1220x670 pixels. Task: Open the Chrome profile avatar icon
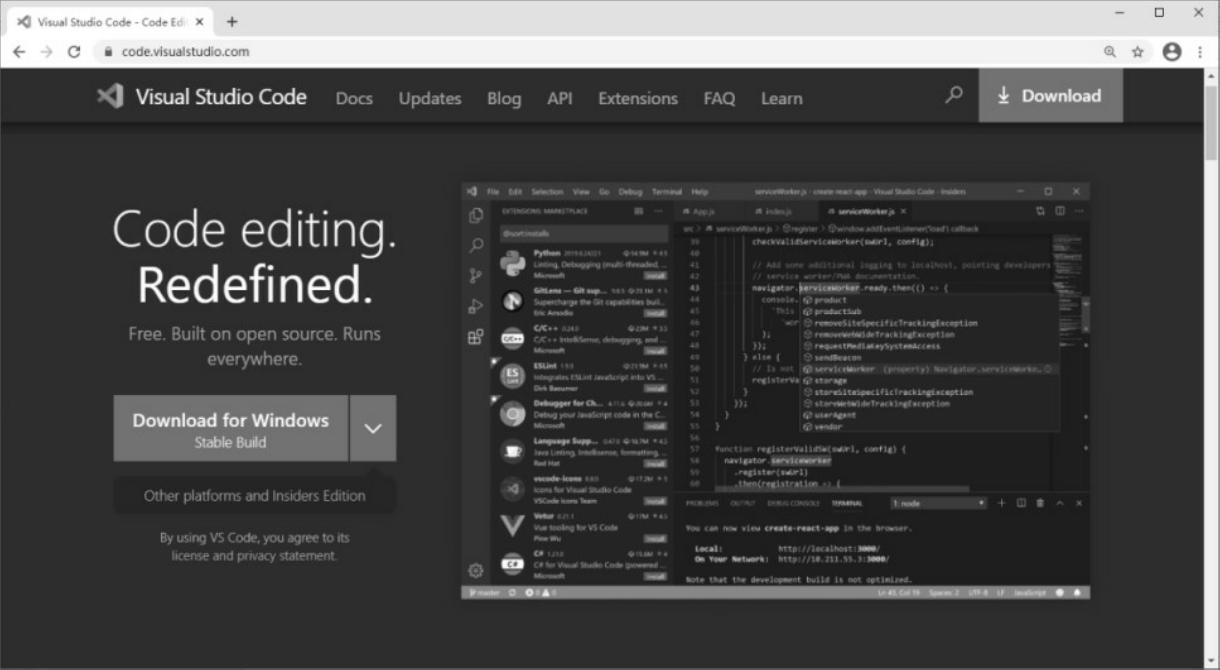tap(1172, 52)
